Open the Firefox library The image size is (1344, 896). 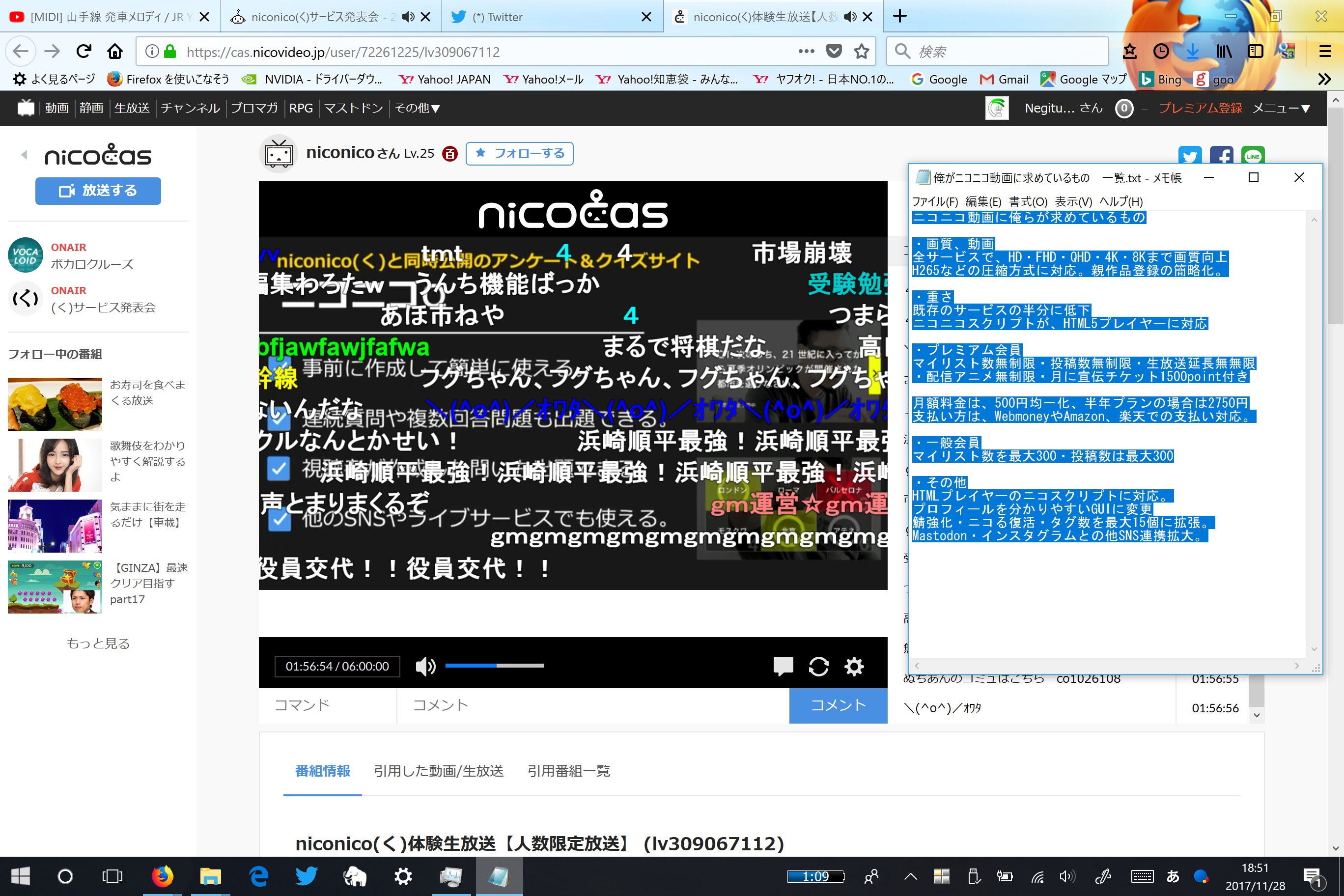click(x=1224, y=52)
